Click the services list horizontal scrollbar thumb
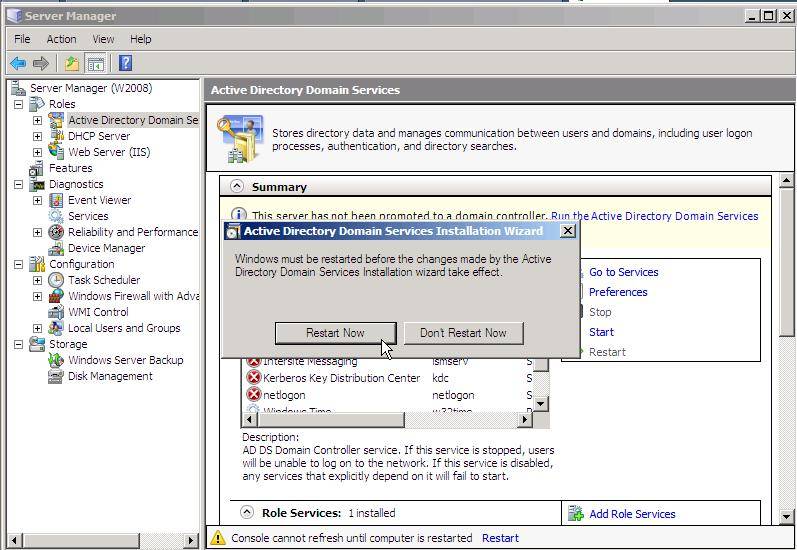797x550 pixels. pyautogui.click(x=331, y=419)
